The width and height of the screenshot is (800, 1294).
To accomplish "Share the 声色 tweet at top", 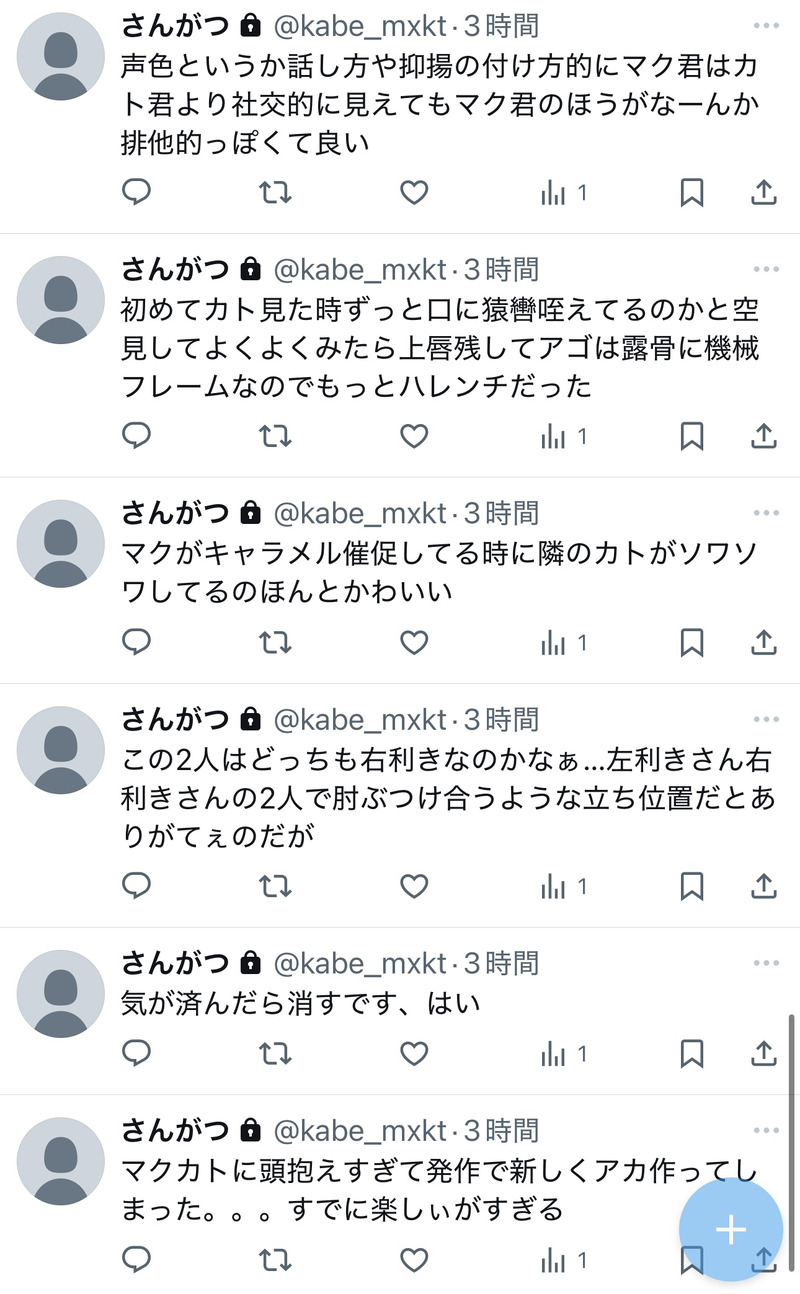I will click(764, 192).
